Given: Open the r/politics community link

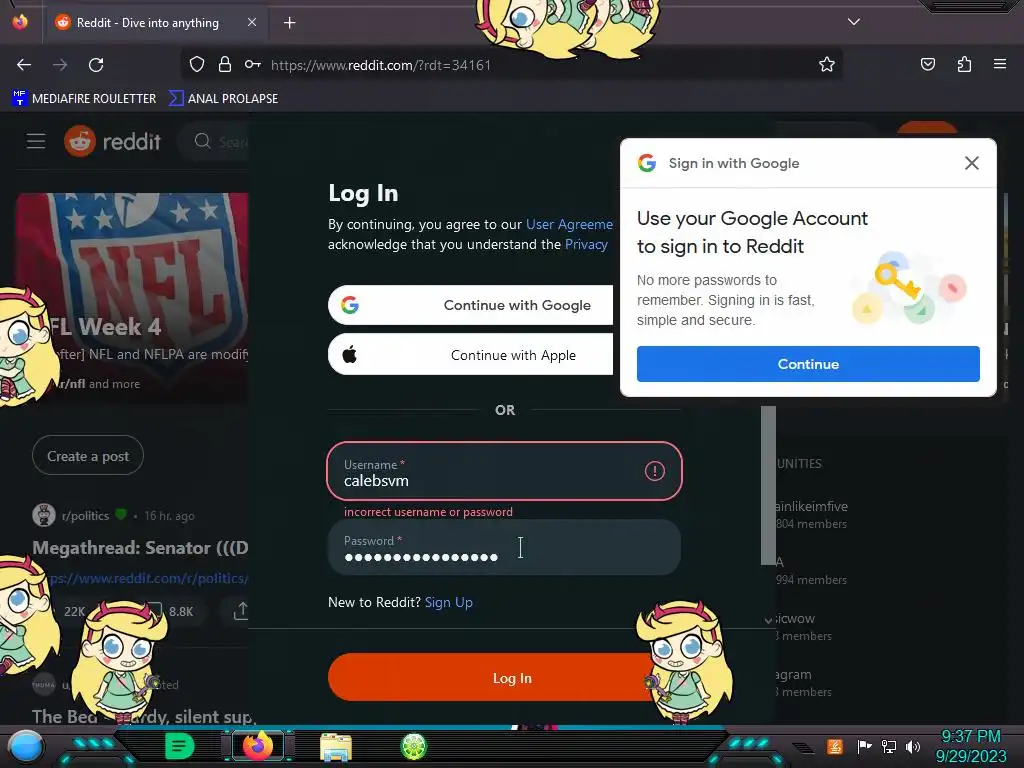Looking at the screenshot, I should point(86,516).
